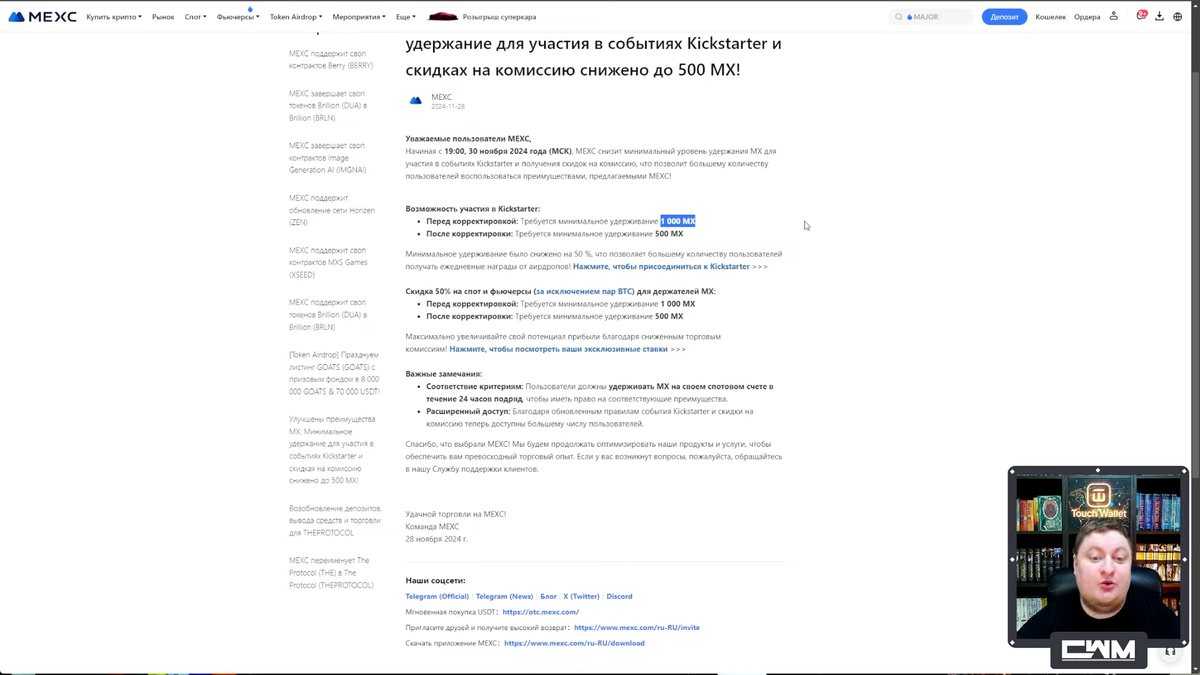Open the mexc.com/ru-RU/download link
1200x675 pixels.
[x=574, y=644]
